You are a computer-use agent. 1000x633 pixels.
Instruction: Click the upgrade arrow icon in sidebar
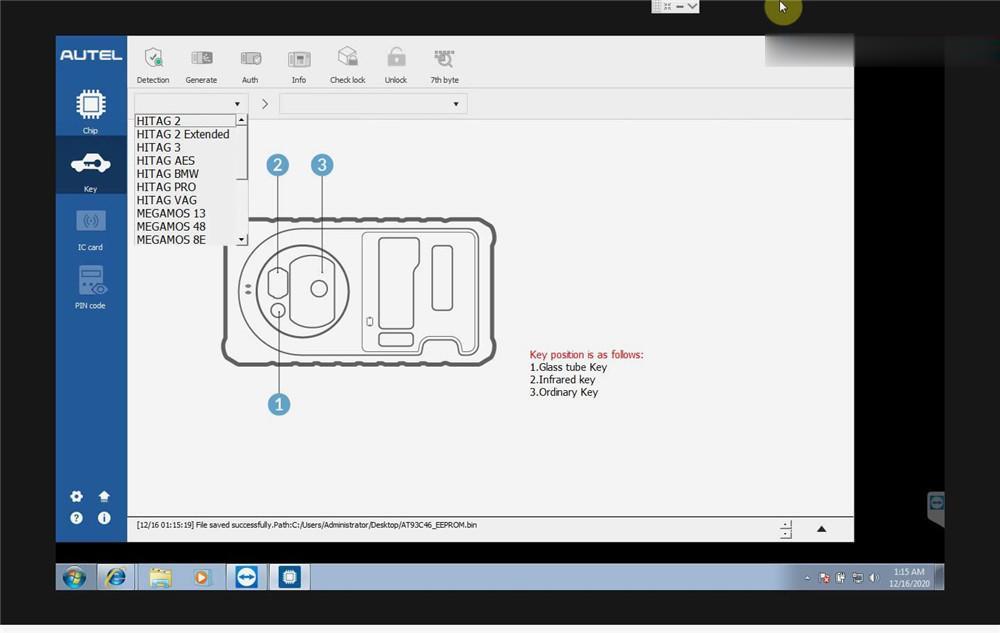105,496
